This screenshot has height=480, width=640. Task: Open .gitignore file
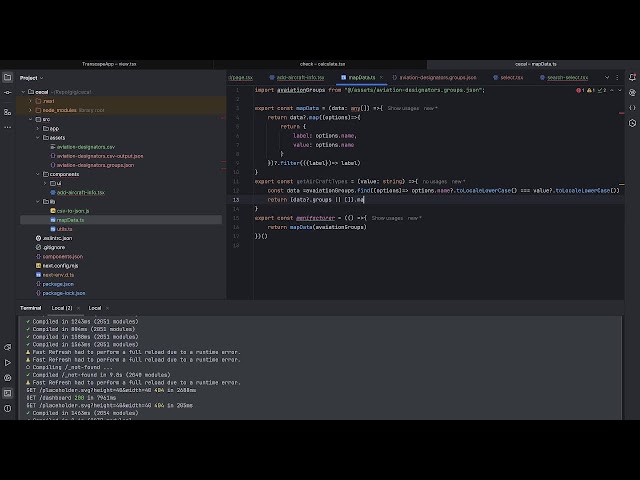click(x=53, y=247)
